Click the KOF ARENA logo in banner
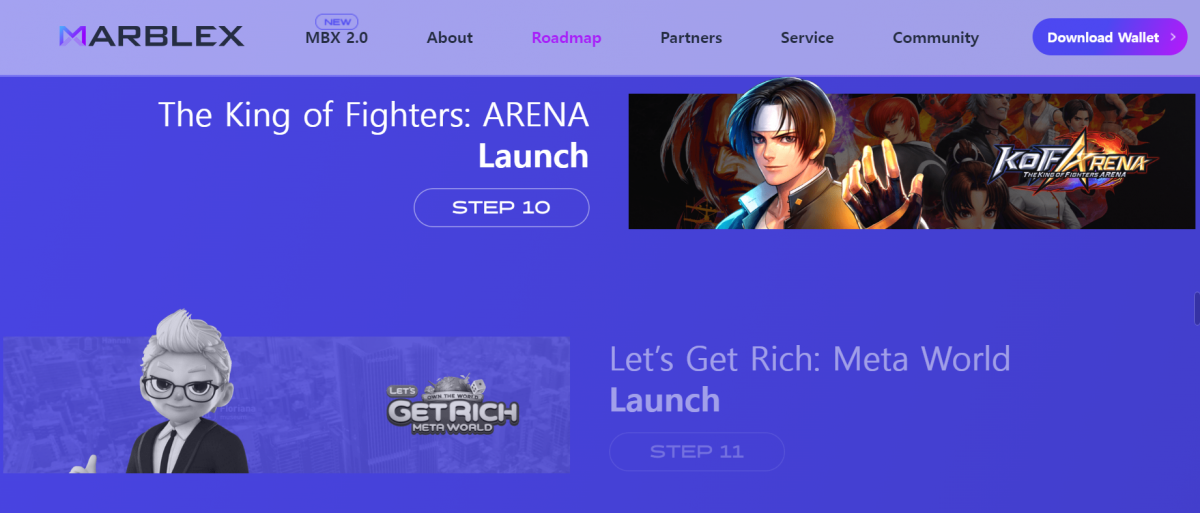The height and width of the screenshot is (513, 1200). [1073, 160]
